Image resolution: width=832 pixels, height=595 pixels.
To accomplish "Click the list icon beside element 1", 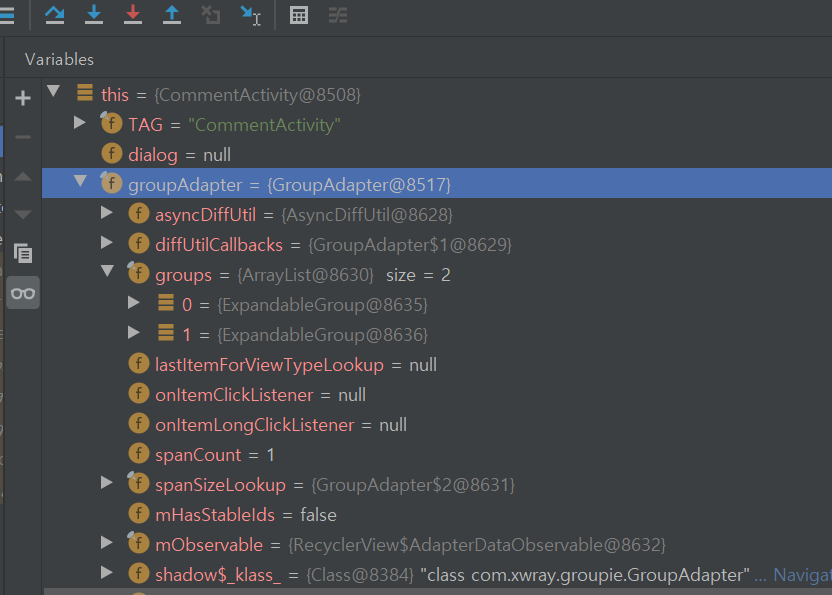I will [x=166, y=332].
